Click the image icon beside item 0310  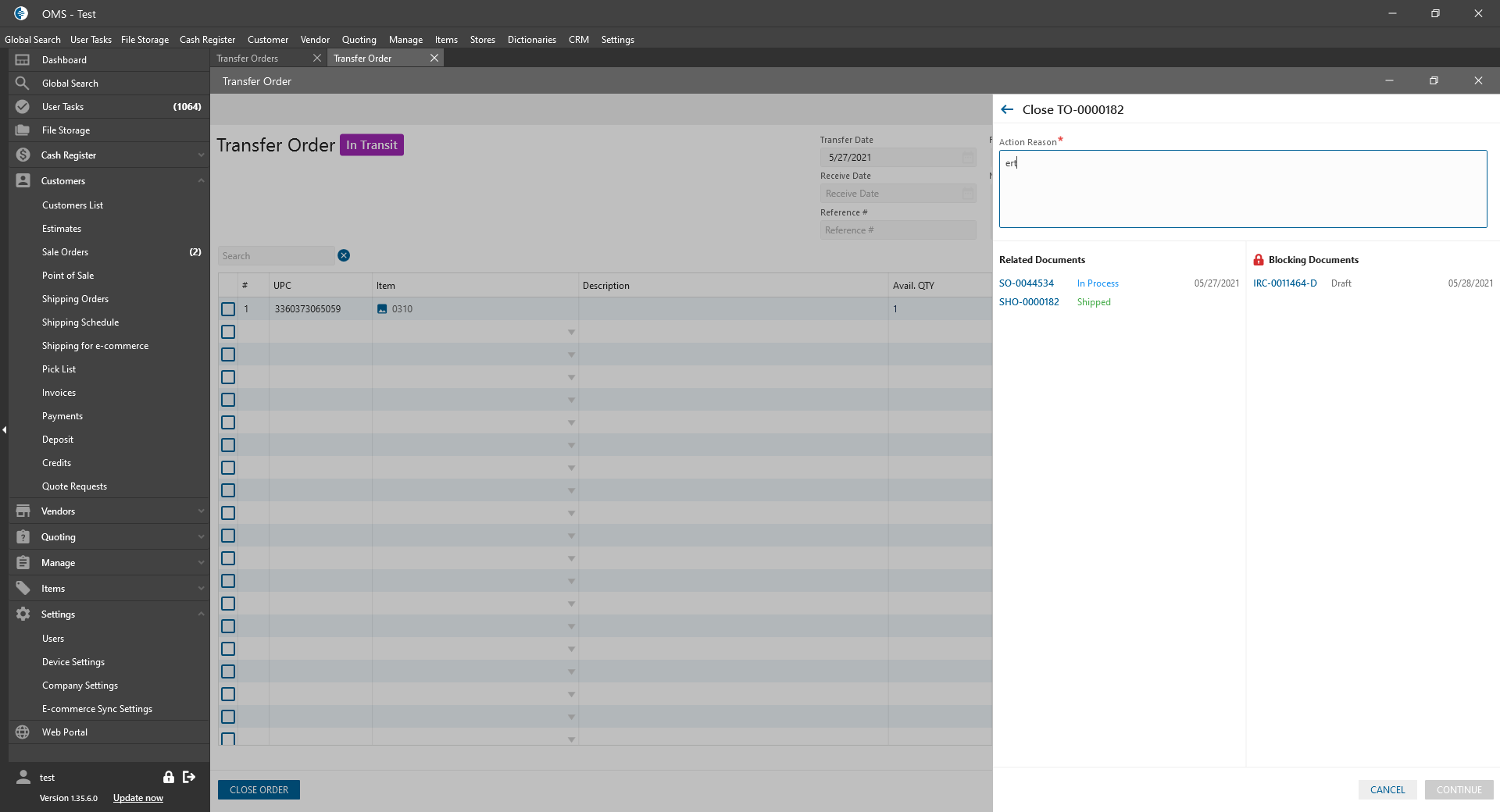click(x=382, y=309)
